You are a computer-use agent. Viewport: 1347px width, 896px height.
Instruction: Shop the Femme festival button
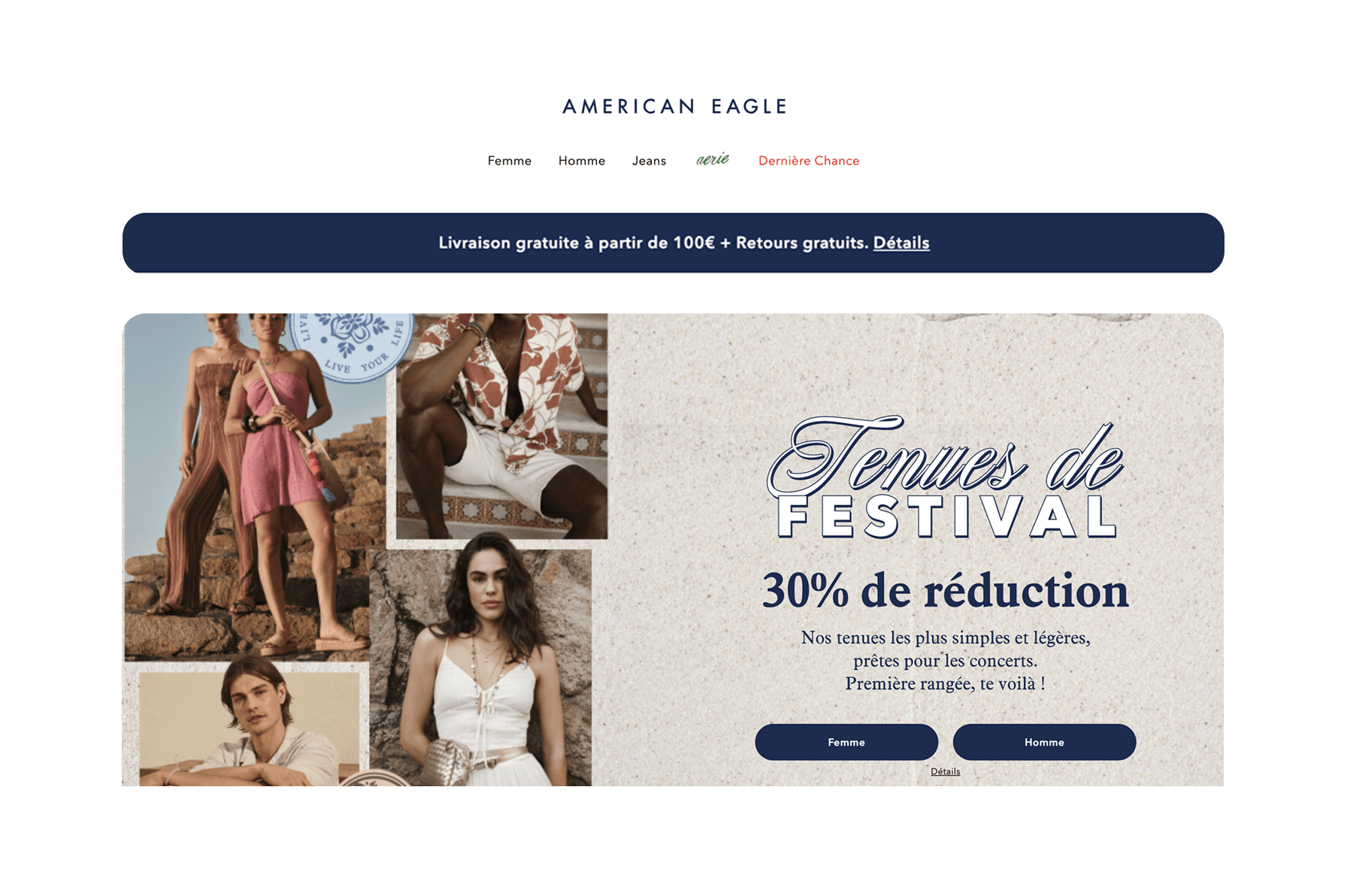(846, 742)
